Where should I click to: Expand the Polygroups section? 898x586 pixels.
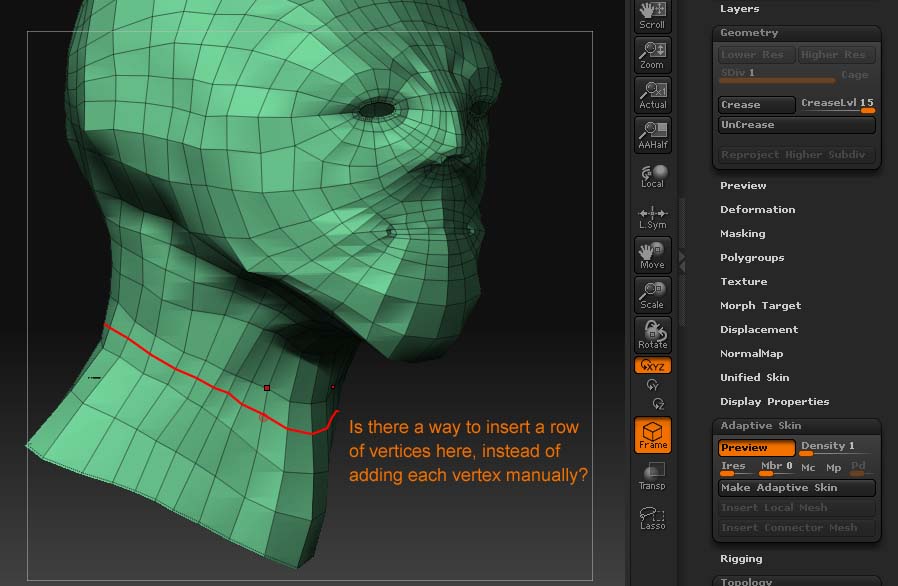[x=751, y=257]
